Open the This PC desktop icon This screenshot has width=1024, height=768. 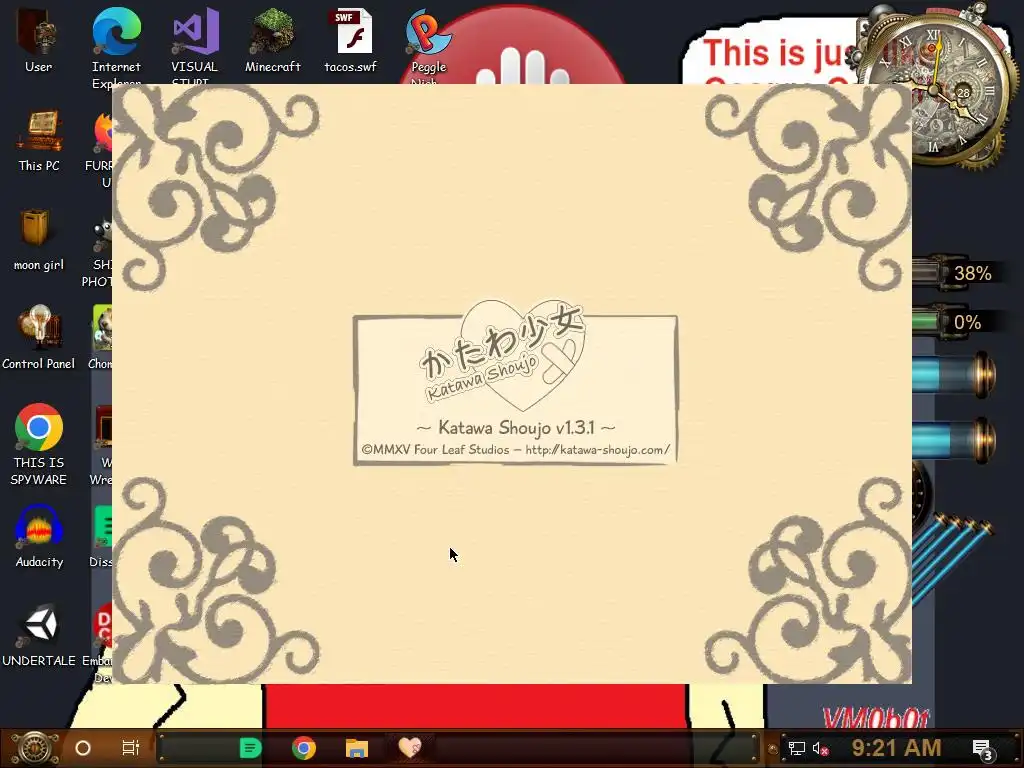39,141
